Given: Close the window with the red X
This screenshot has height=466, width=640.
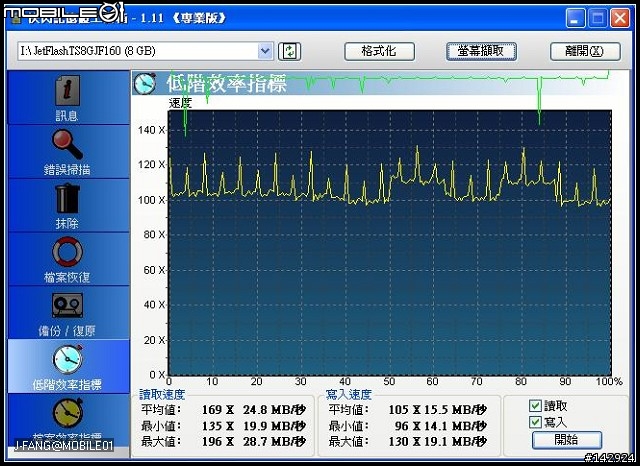Looking at the screenshot, I should [x=620, y=18].
